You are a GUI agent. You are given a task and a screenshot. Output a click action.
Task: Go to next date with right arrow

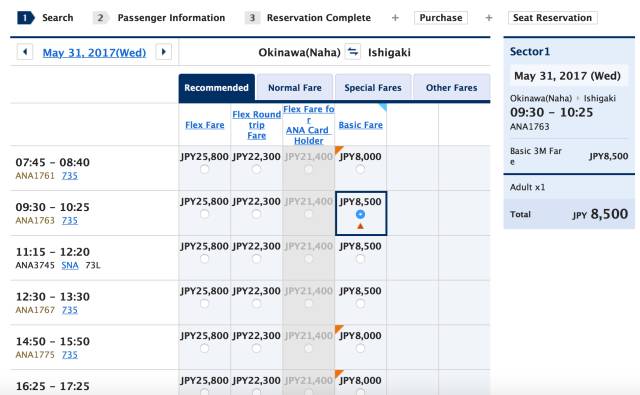[164, 52]
